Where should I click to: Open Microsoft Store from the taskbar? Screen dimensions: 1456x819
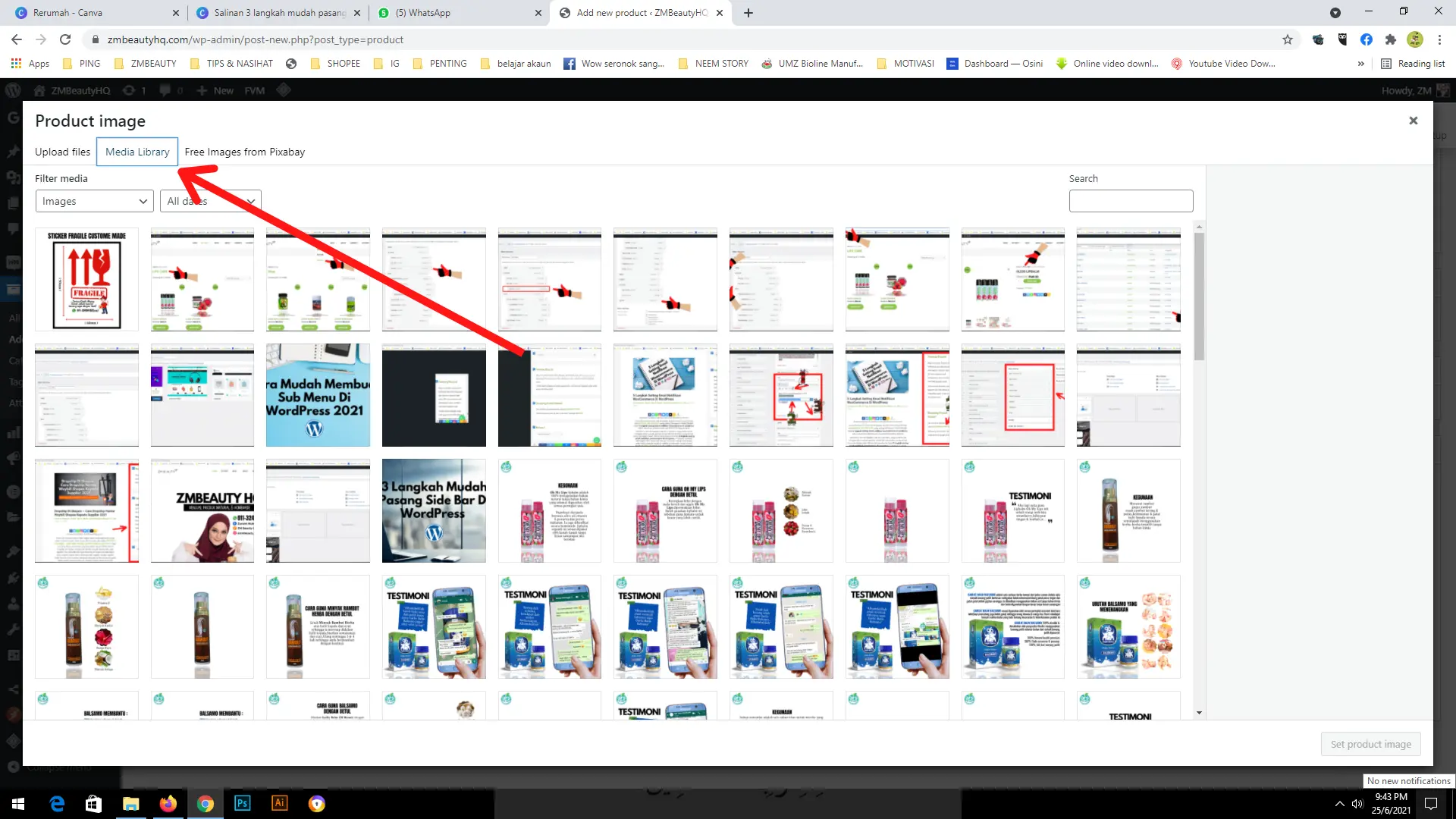(93, 804)
